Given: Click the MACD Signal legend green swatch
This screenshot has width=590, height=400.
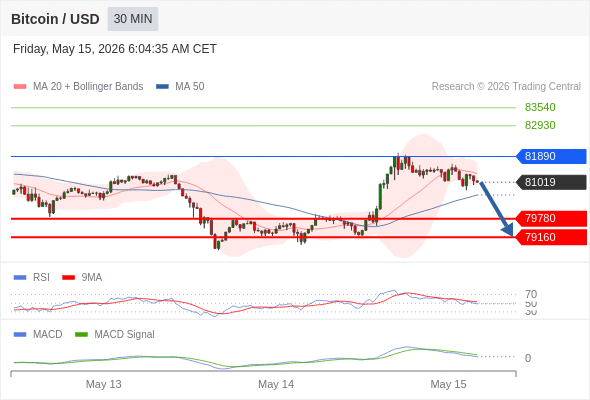Looking at the screenshot, I should coord(81,335).
